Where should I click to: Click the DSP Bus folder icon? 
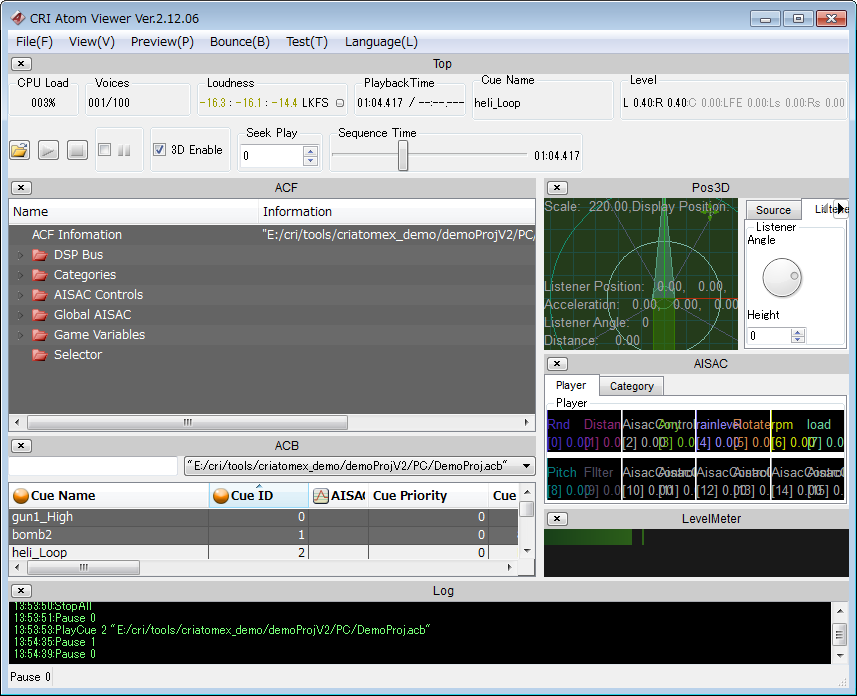[39, 255]
